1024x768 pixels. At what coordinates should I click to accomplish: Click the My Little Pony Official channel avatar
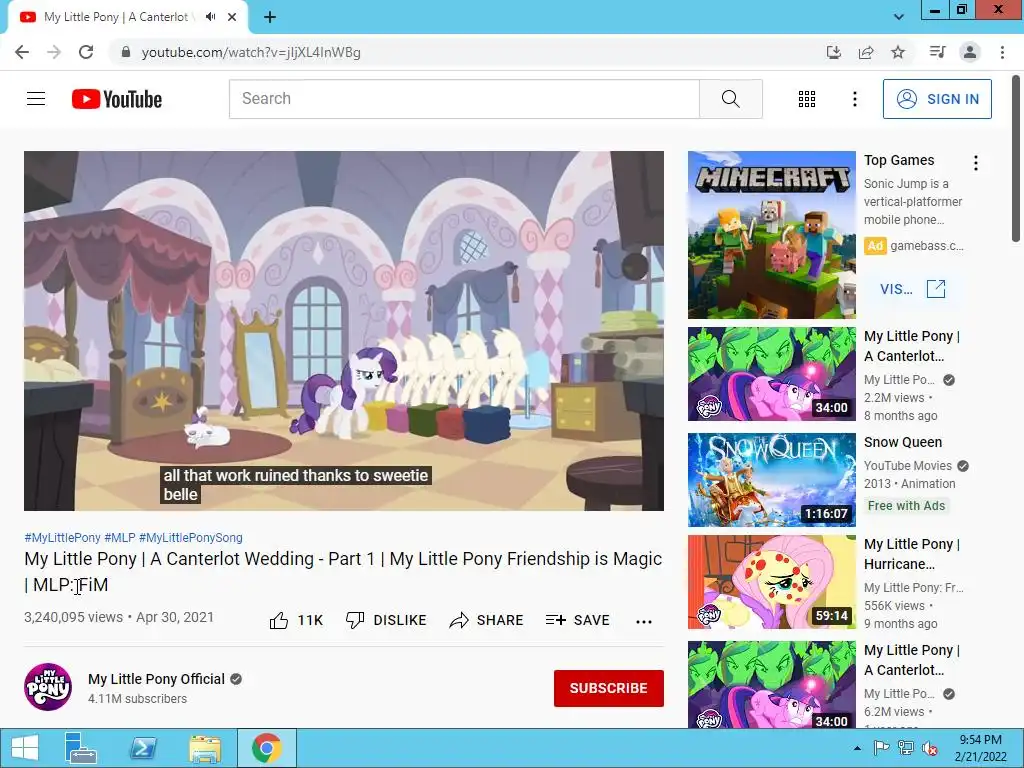click(x=48, y=687)
